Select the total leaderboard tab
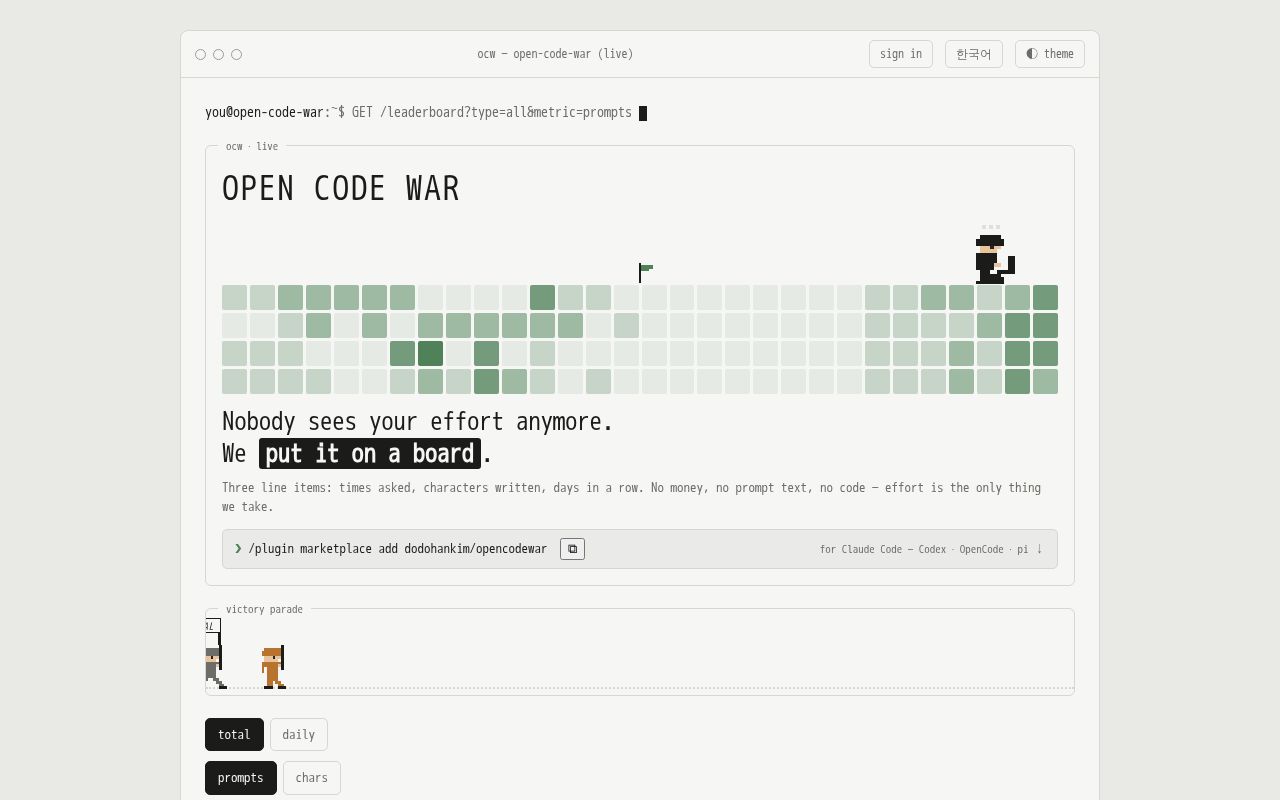Viewport: 1280px width, 800px height. coord(234,734)
